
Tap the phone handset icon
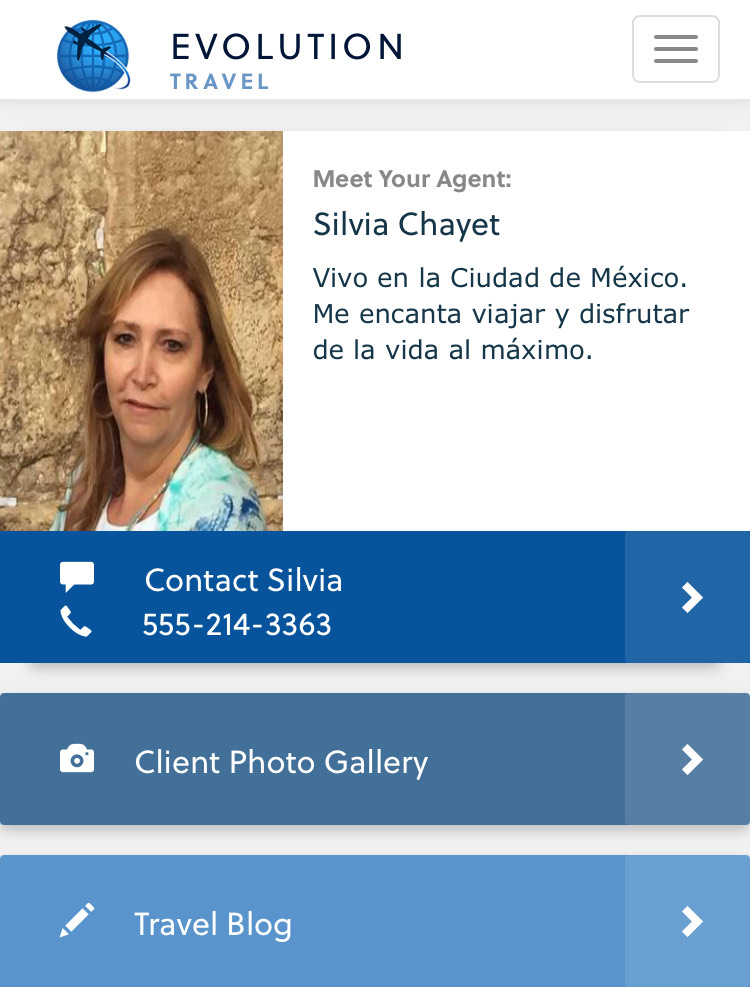tap(76, 622)
